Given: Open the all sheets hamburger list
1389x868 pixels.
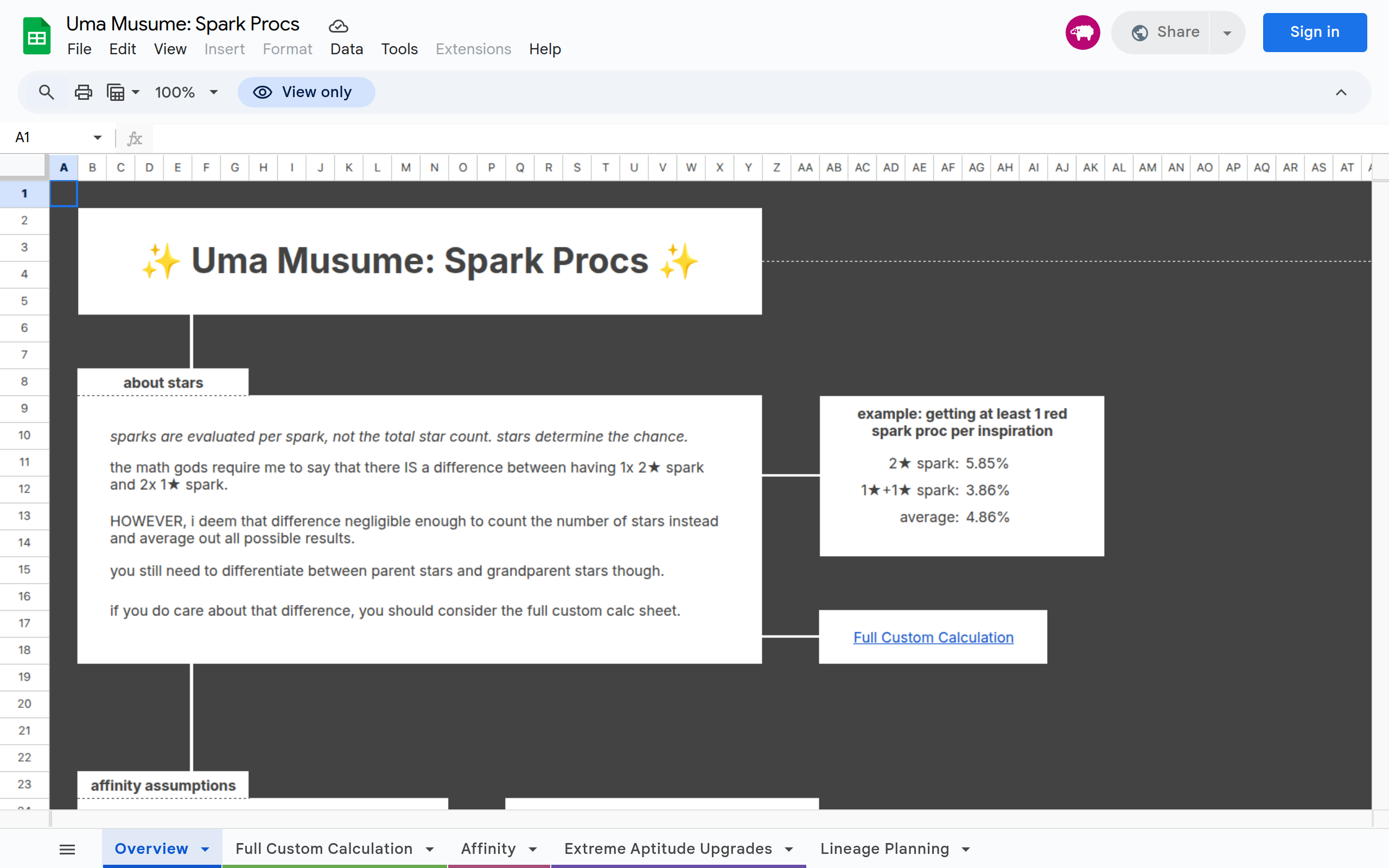Looking at the screenshot, I should pos(67,849).
